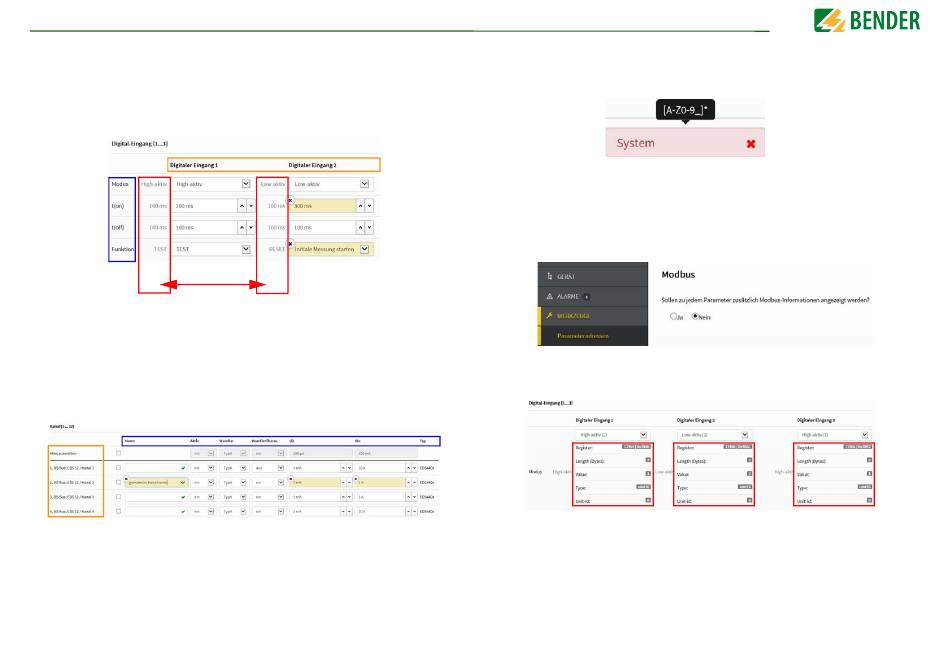Click the Alarme count badge

[x=586, y=297]
